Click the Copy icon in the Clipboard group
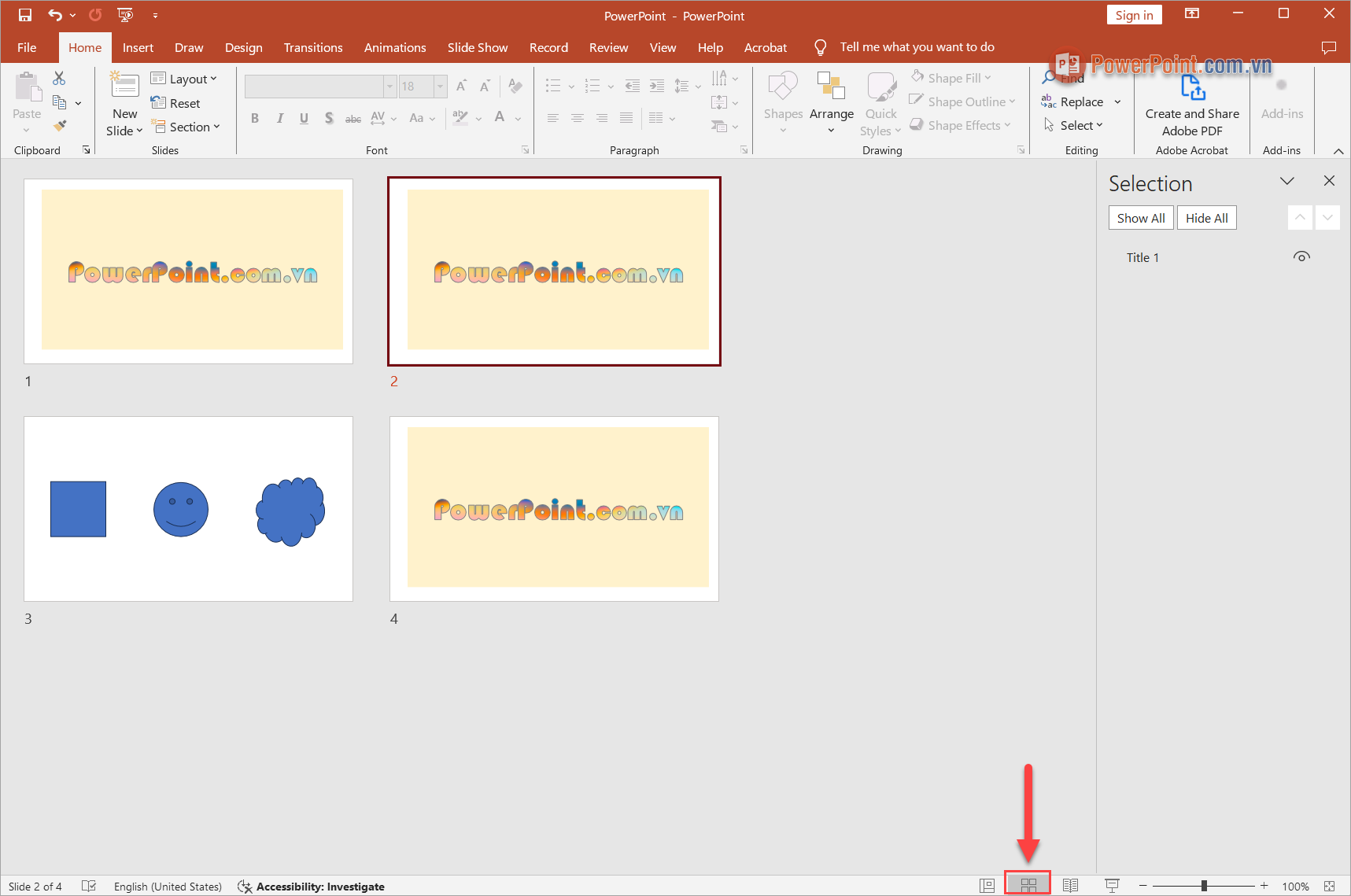The image size is (1351, 896). (x=59, y=102)
